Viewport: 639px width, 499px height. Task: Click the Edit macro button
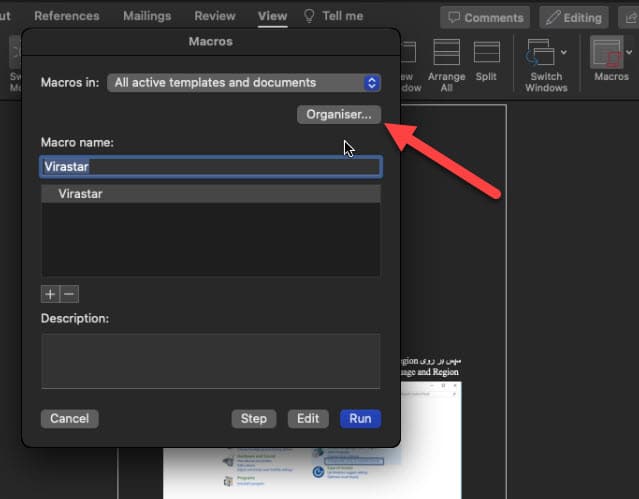[x=308, y=419]
